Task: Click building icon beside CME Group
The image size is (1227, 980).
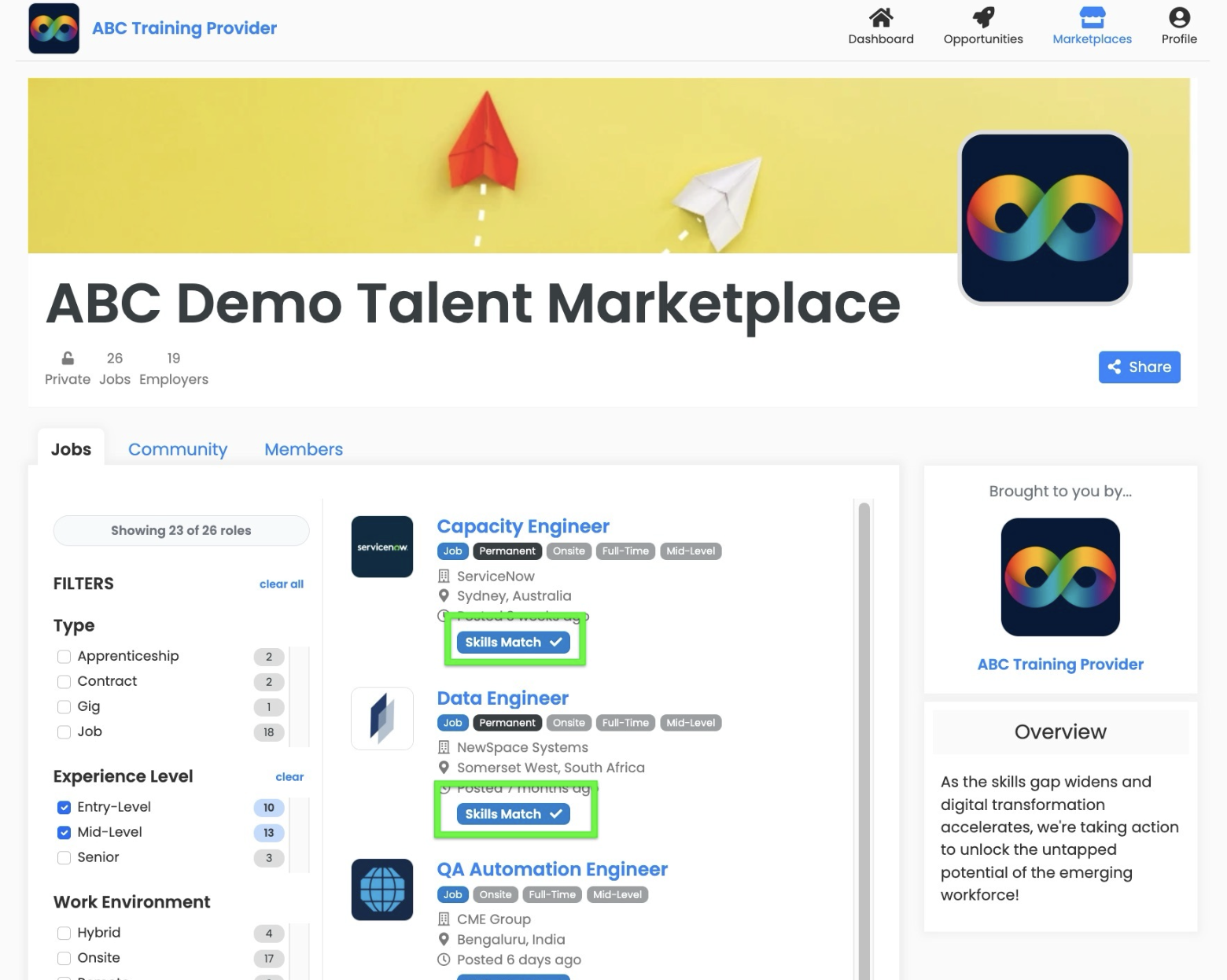Action: (x=444, y=919)
